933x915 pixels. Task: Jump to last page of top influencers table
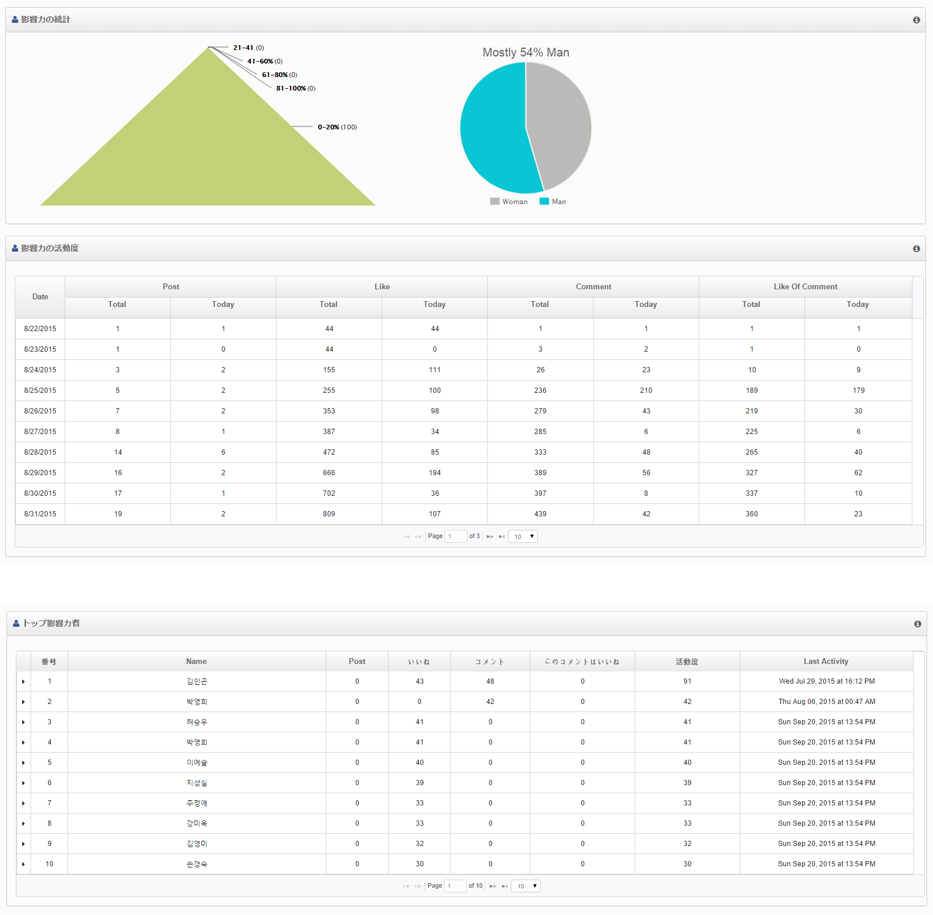[503, 886]
